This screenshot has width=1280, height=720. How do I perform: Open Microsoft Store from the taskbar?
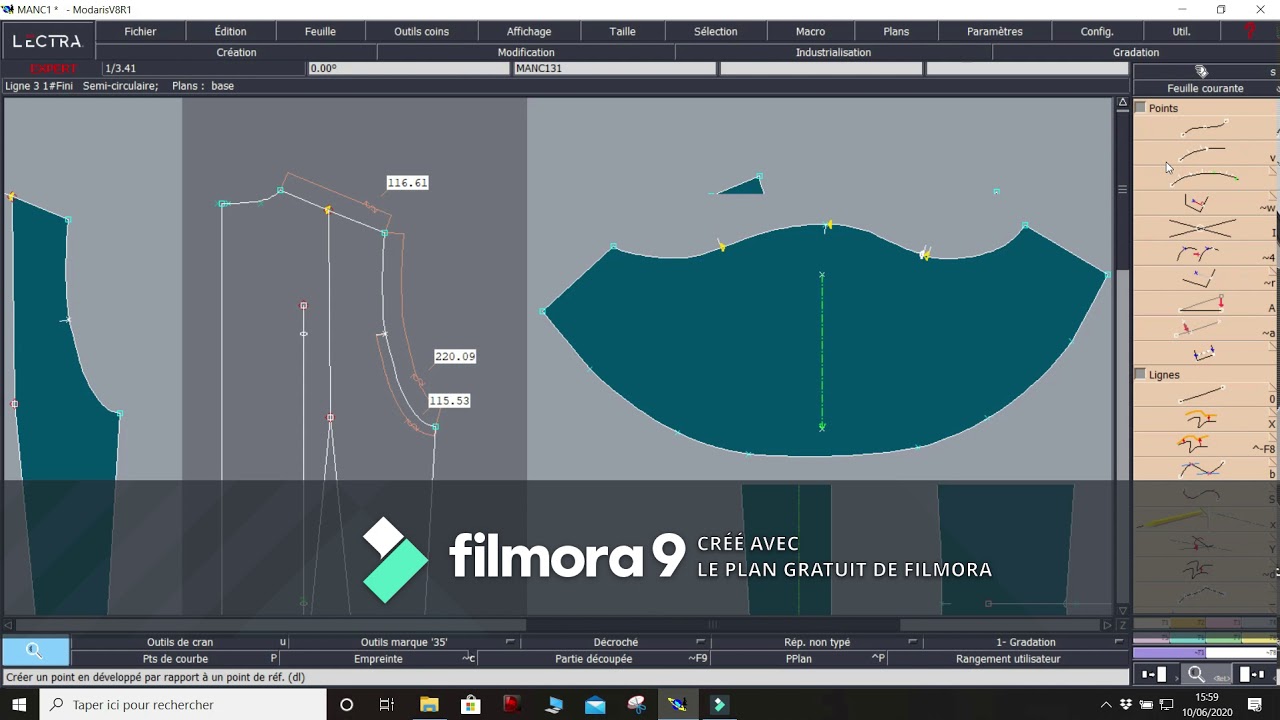(471, 705)
